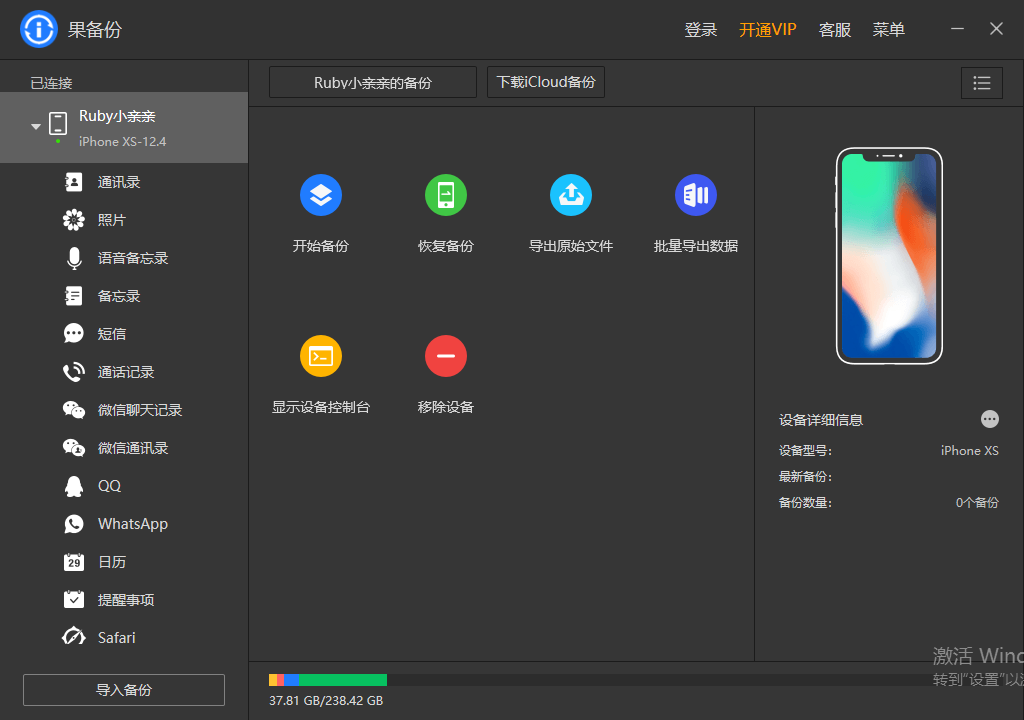Click the 开始备份 label
This screenshot has width=1024, height=720.
(x=321, y=246)
